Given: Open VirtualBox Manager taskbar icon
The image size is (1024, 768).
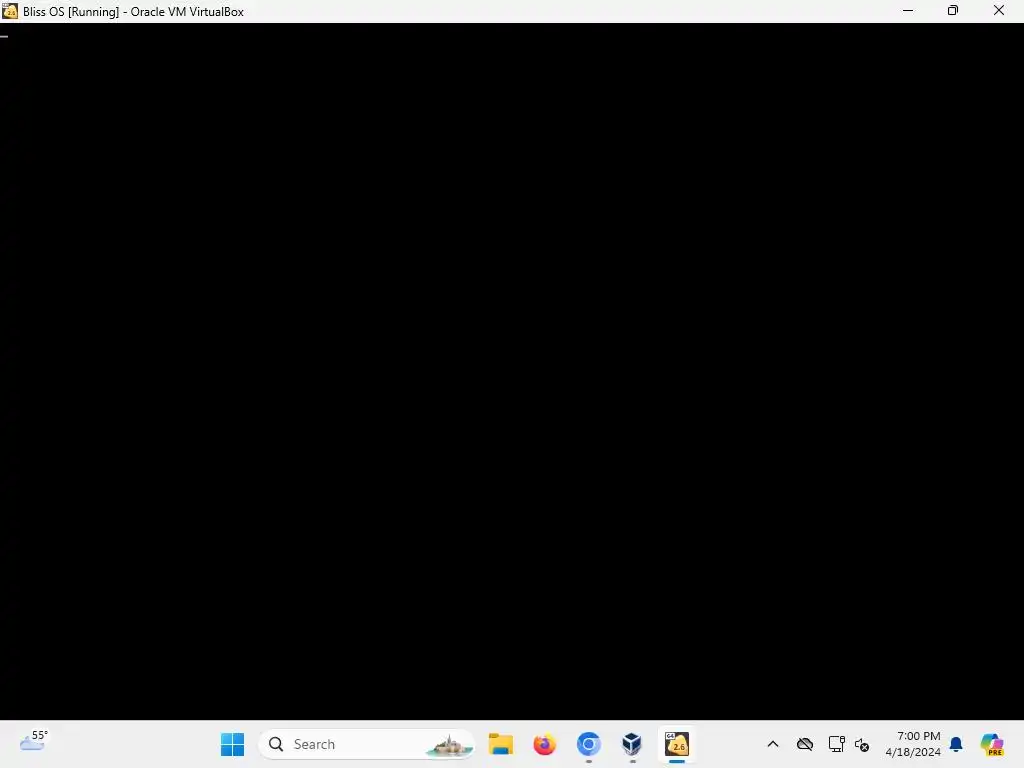Looking at the screenshot, I should (632, 744).
